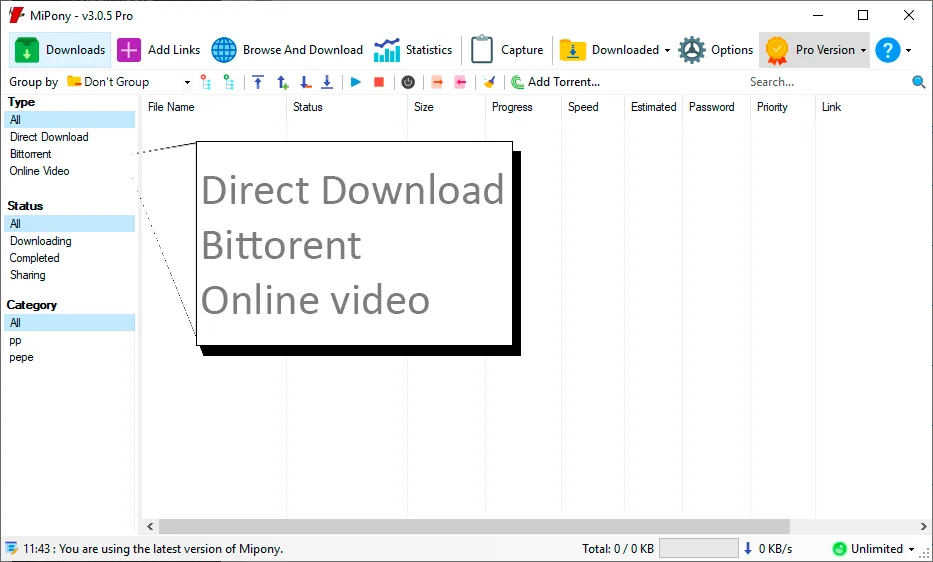Filter by Completed status
The height and width of the screenshot is (562, 933).
pyautogui.click(x=35, y=258)
